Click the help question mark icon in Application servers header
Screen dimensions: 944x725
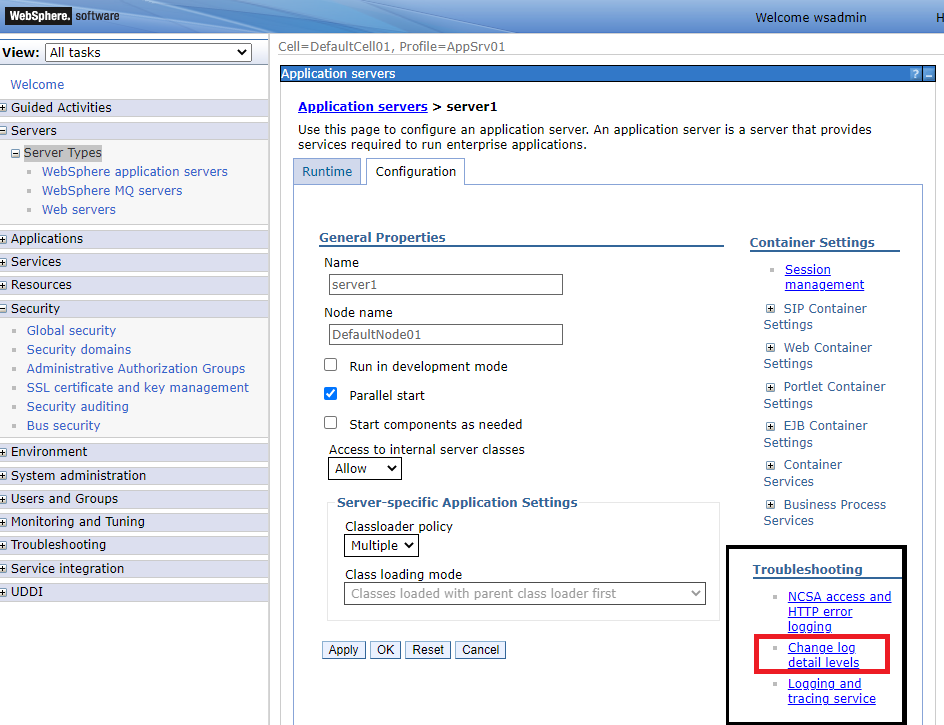(915, 74)
